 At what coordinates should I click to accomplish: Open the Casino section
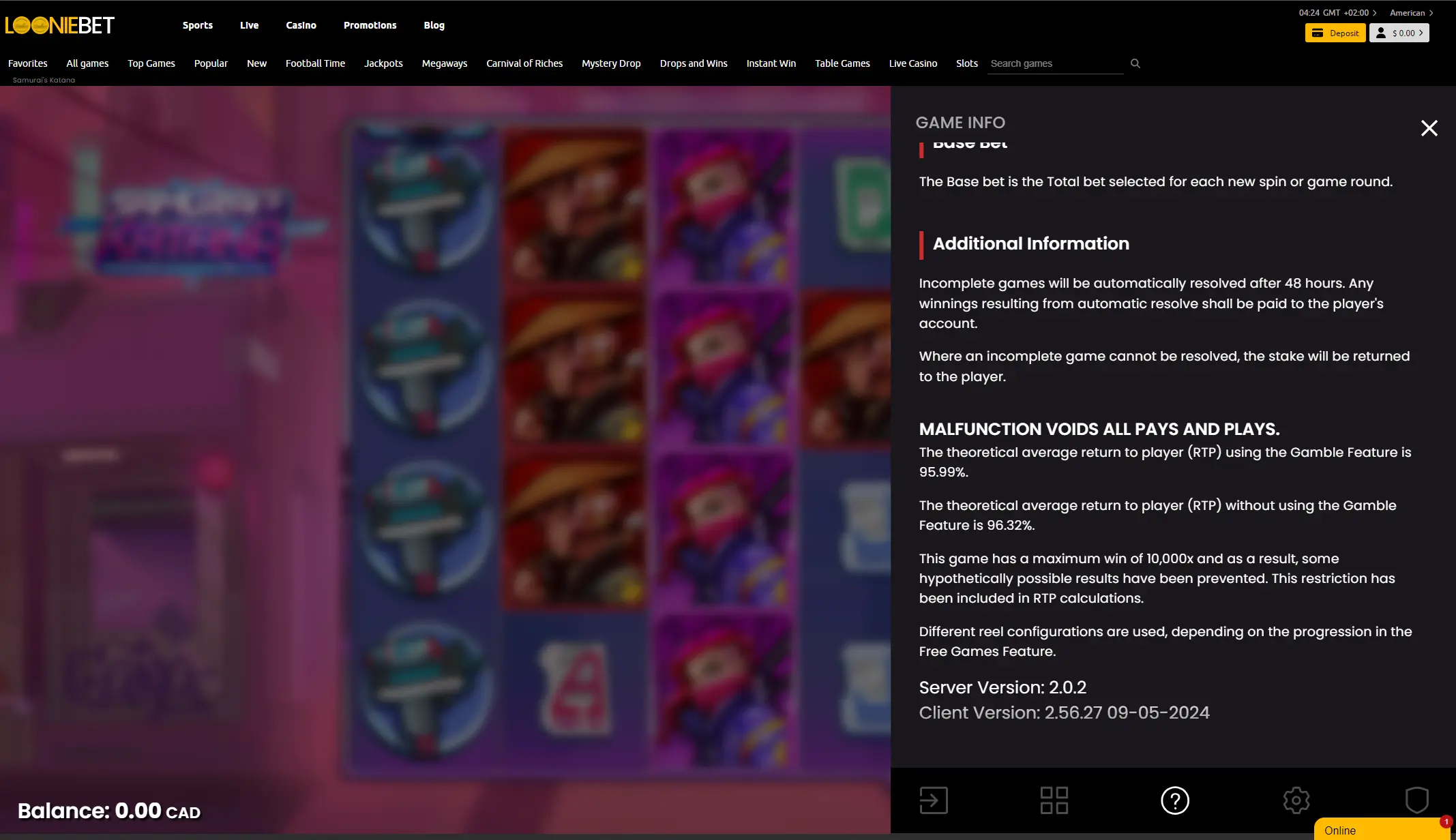(x=301, y=25)
